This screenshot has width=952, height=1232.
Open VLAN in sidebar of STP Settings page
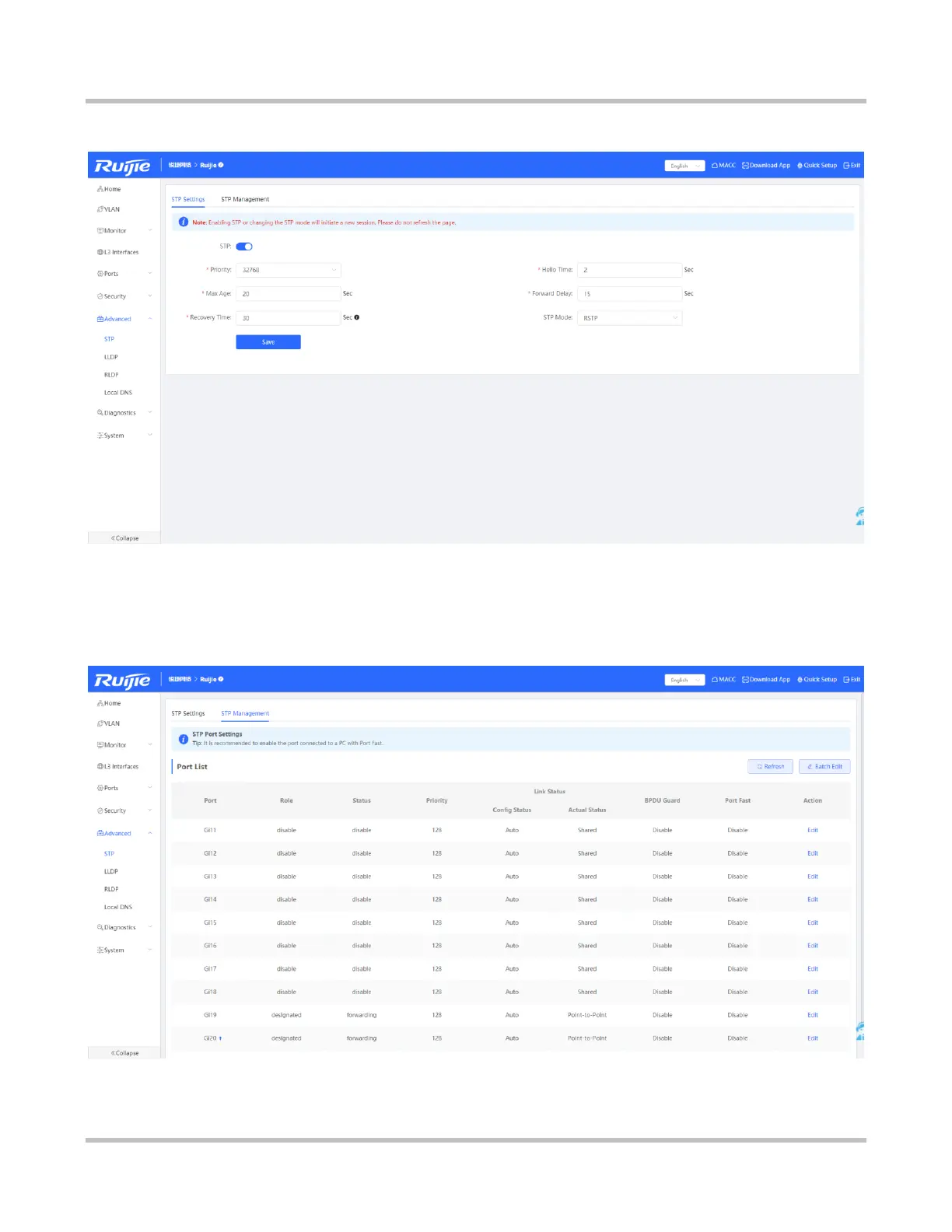[x=109, y=209]
